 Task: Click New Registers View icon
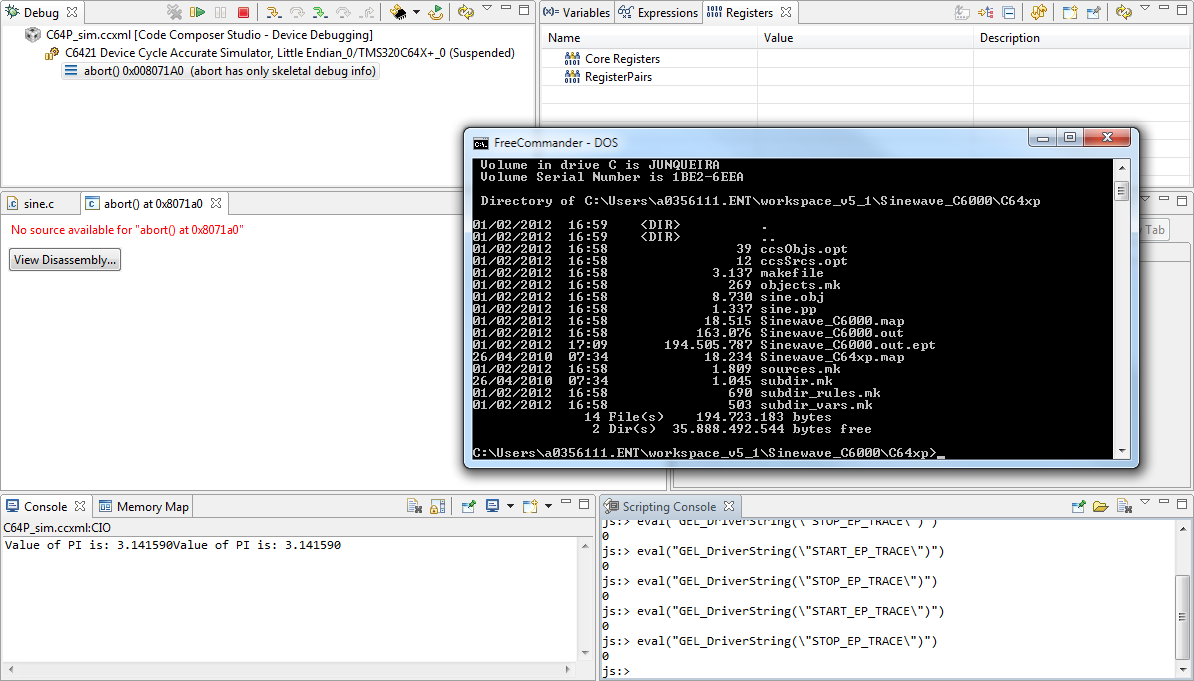pos(1070,12)
